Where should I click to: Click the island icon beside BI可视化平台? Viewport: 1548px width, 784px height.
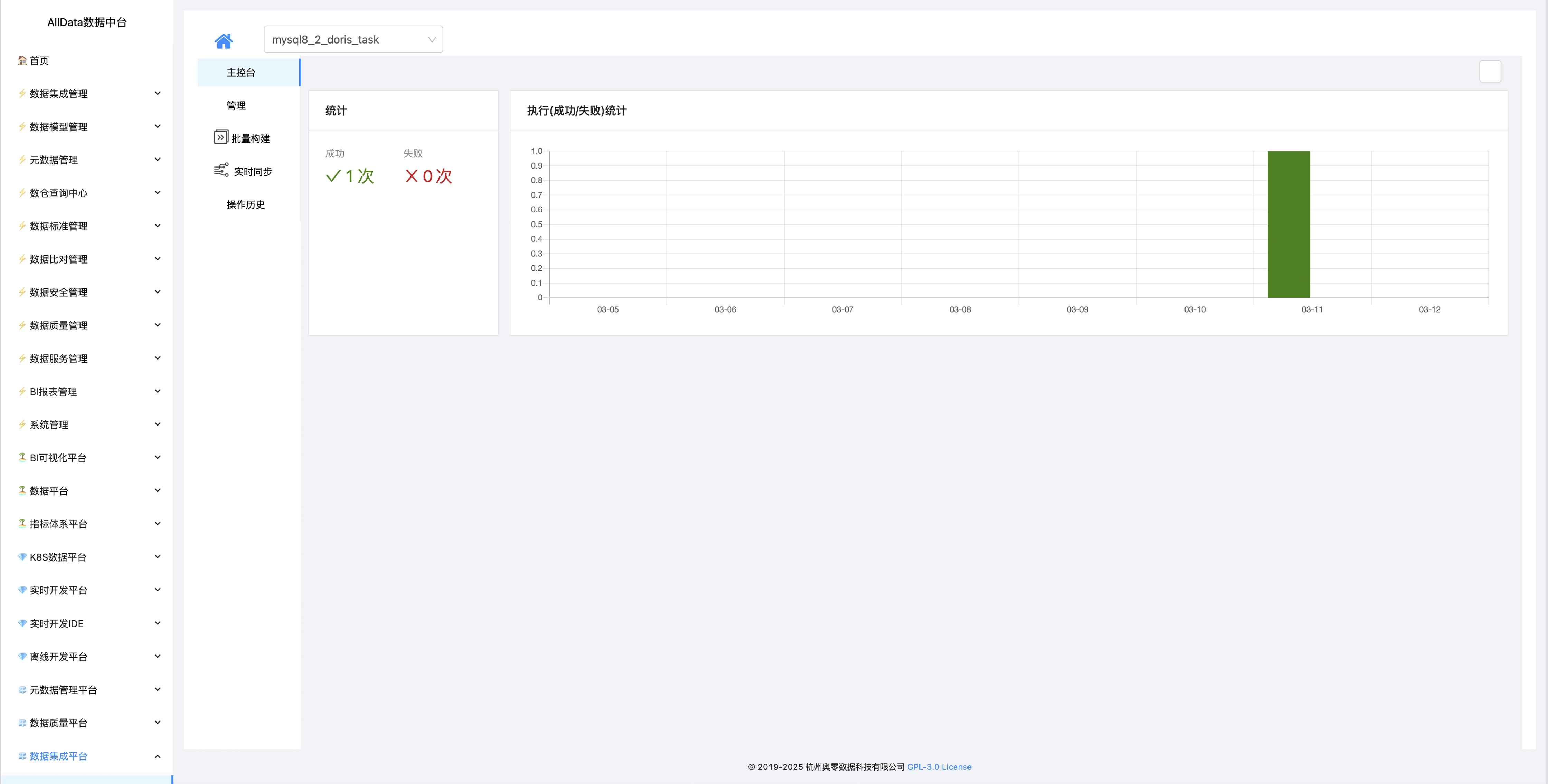click(x=22, y=457)
